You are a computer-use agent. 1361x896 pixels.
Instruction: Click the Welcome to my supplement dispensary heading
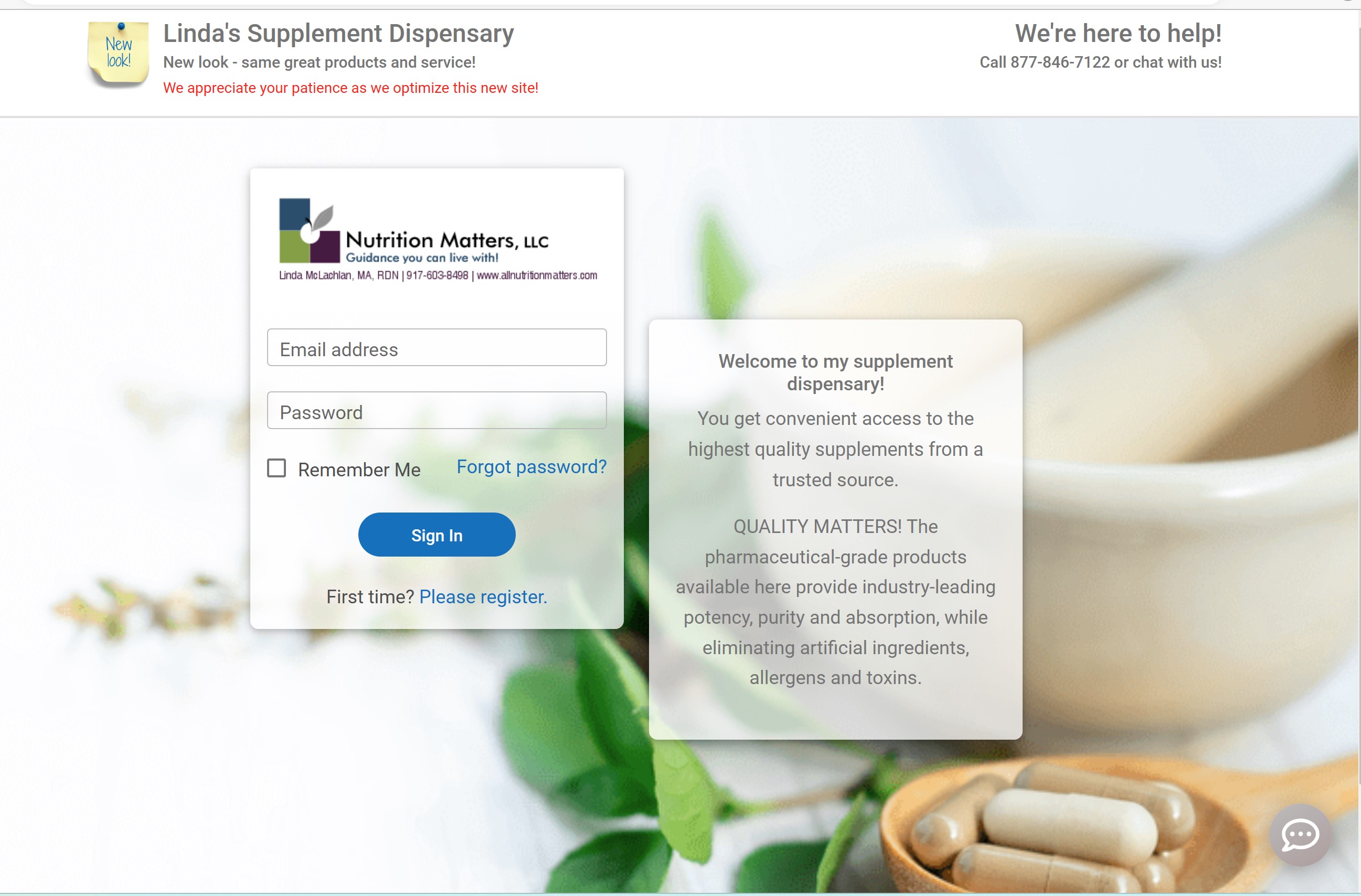click(x=835, y=372)
